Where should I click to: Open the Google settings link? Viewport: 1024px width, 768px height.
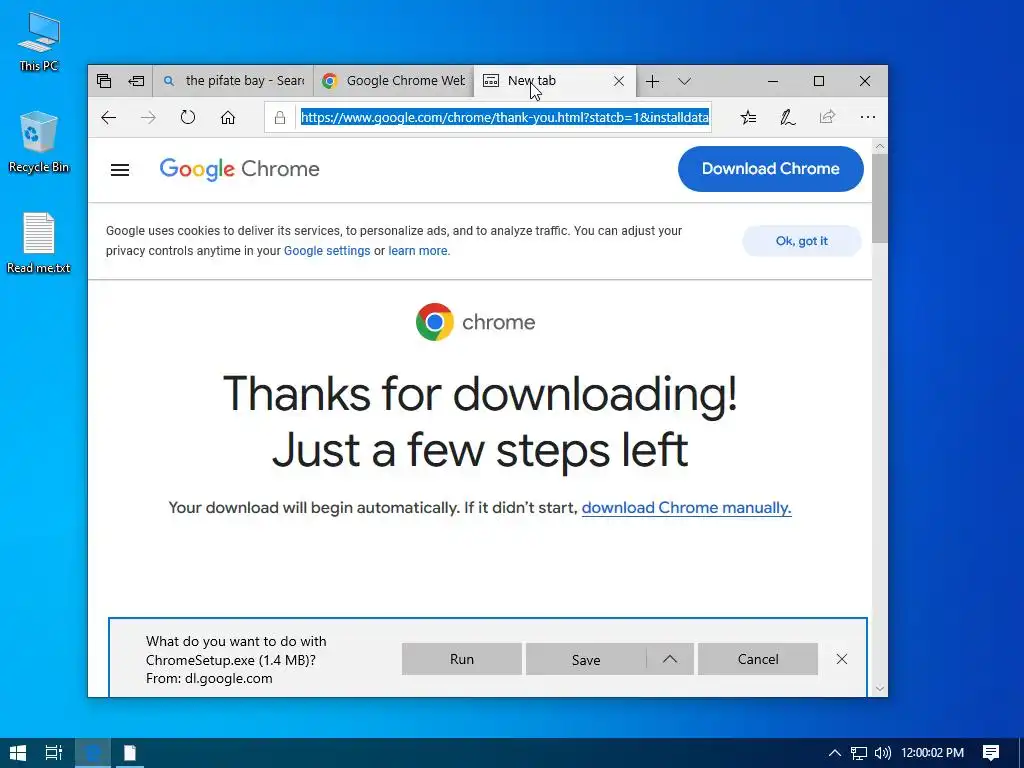point(327,251)
